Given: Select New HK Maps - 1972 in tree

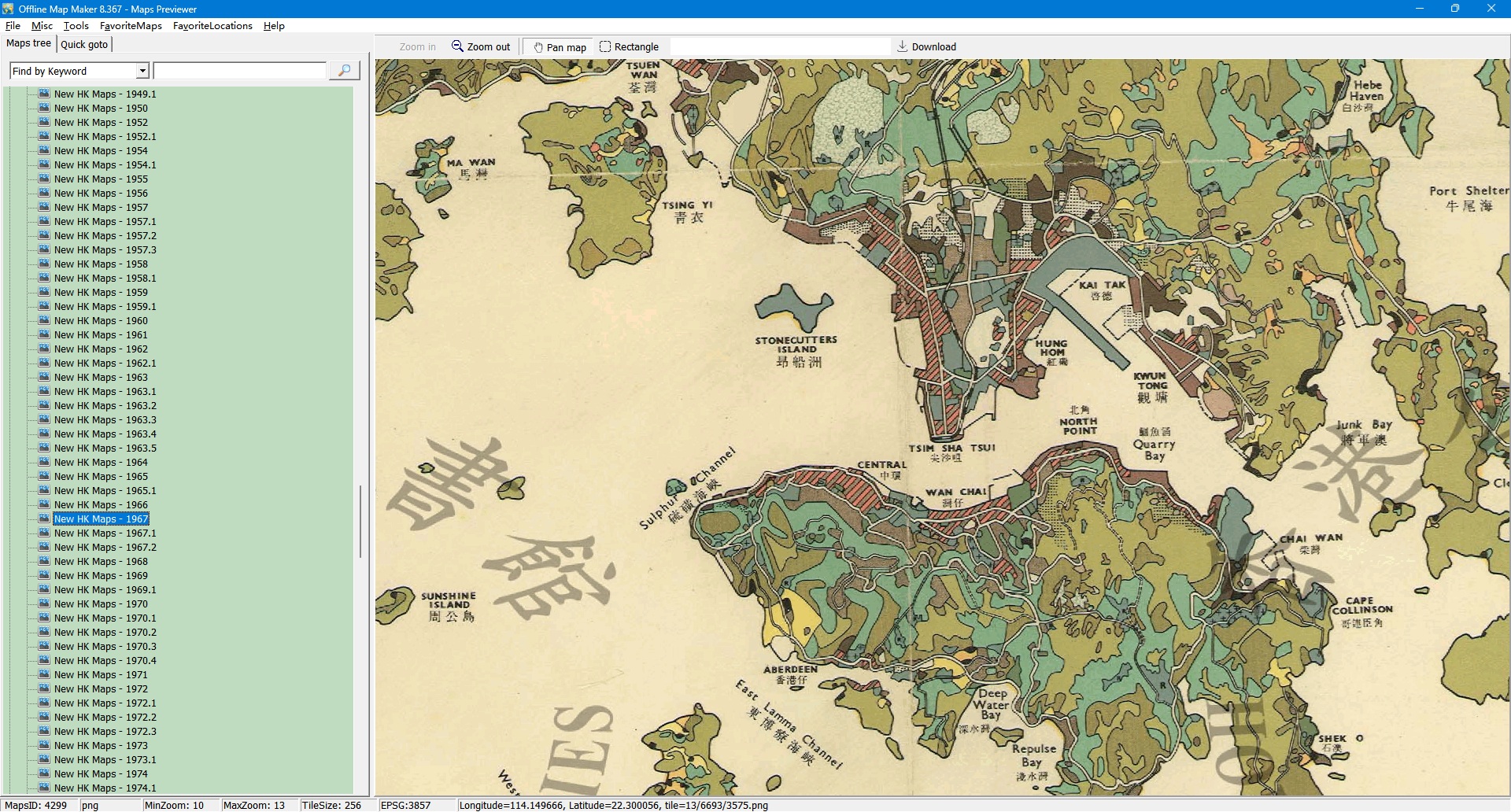Looking at the screenshot, I should [101, 689].
